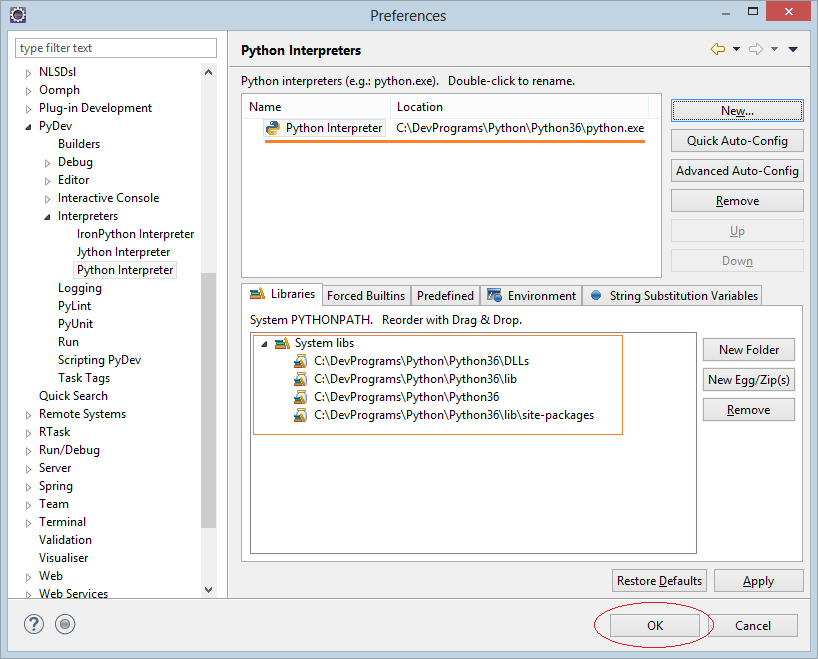
Task: Collapse the System libs tree node
Action: pyautogui.click(x=264, y=344)
